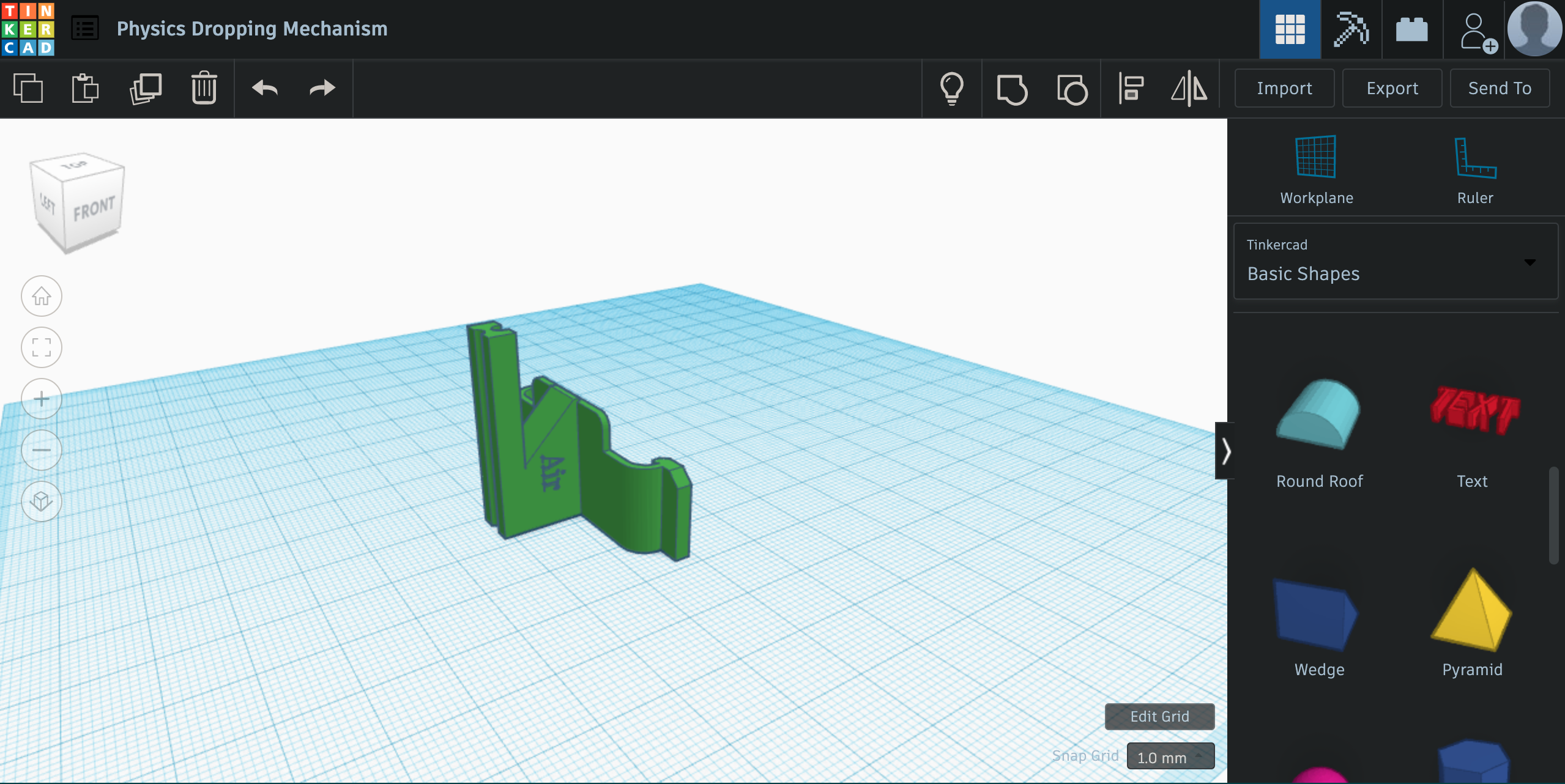The height and width of the screenshot is (784, 1565).
Task: Toggle the home view button
Action: [42, 295]
